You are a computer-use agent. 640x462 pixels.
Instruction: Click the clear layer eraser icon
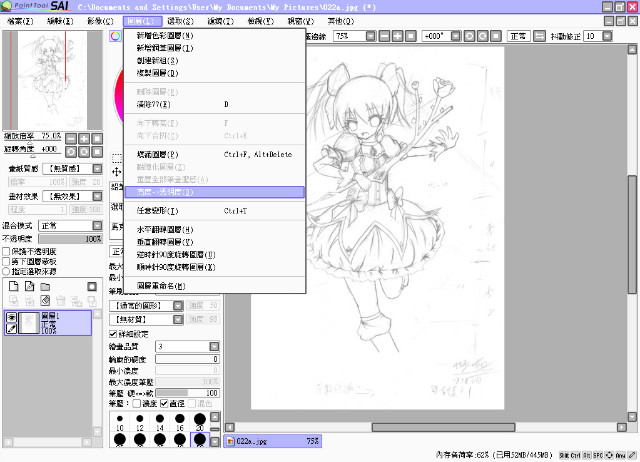point(45,301)
